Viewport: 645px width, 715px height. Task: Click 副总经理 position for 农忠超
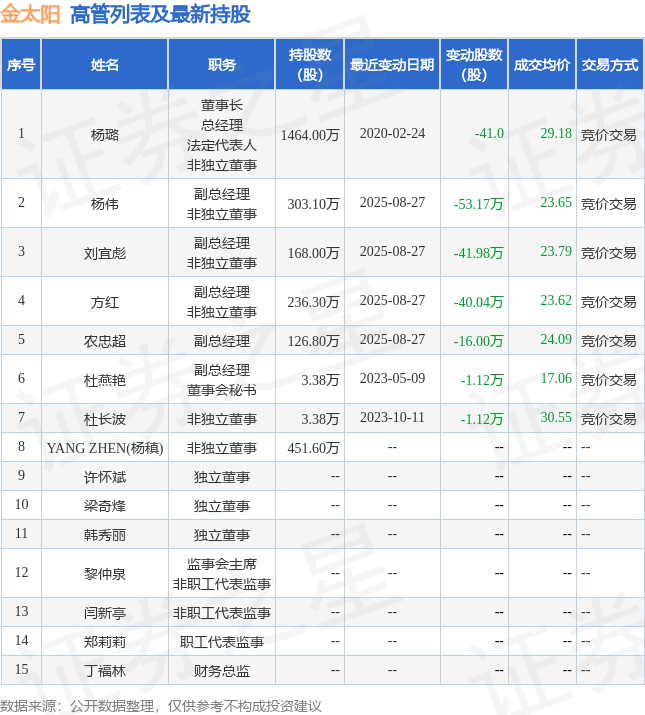point(222,341)
